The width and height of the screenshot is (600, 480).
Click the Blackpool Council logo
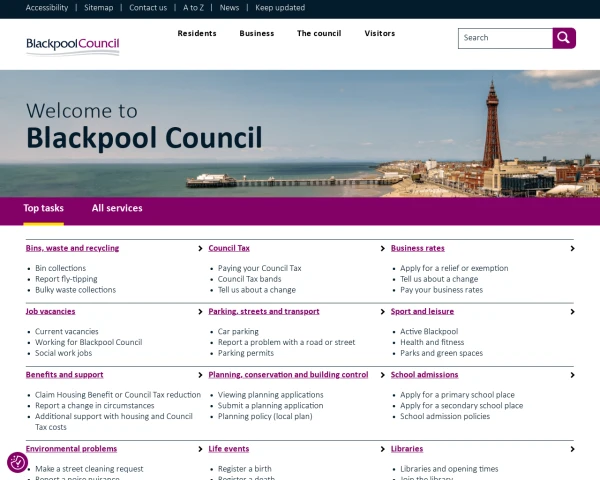click(x=73, y=46)
